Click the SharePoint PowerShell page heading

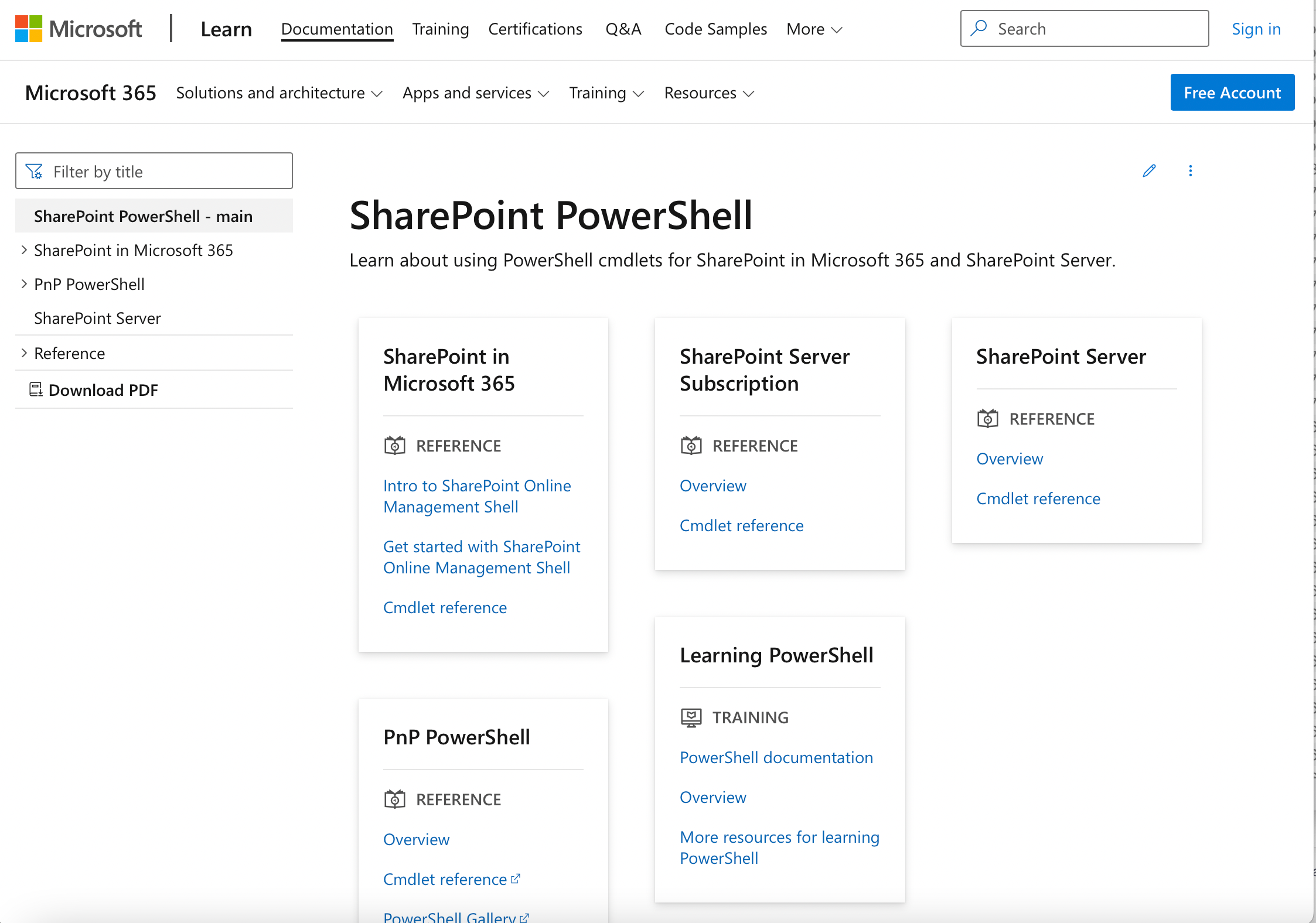point(551,215)
